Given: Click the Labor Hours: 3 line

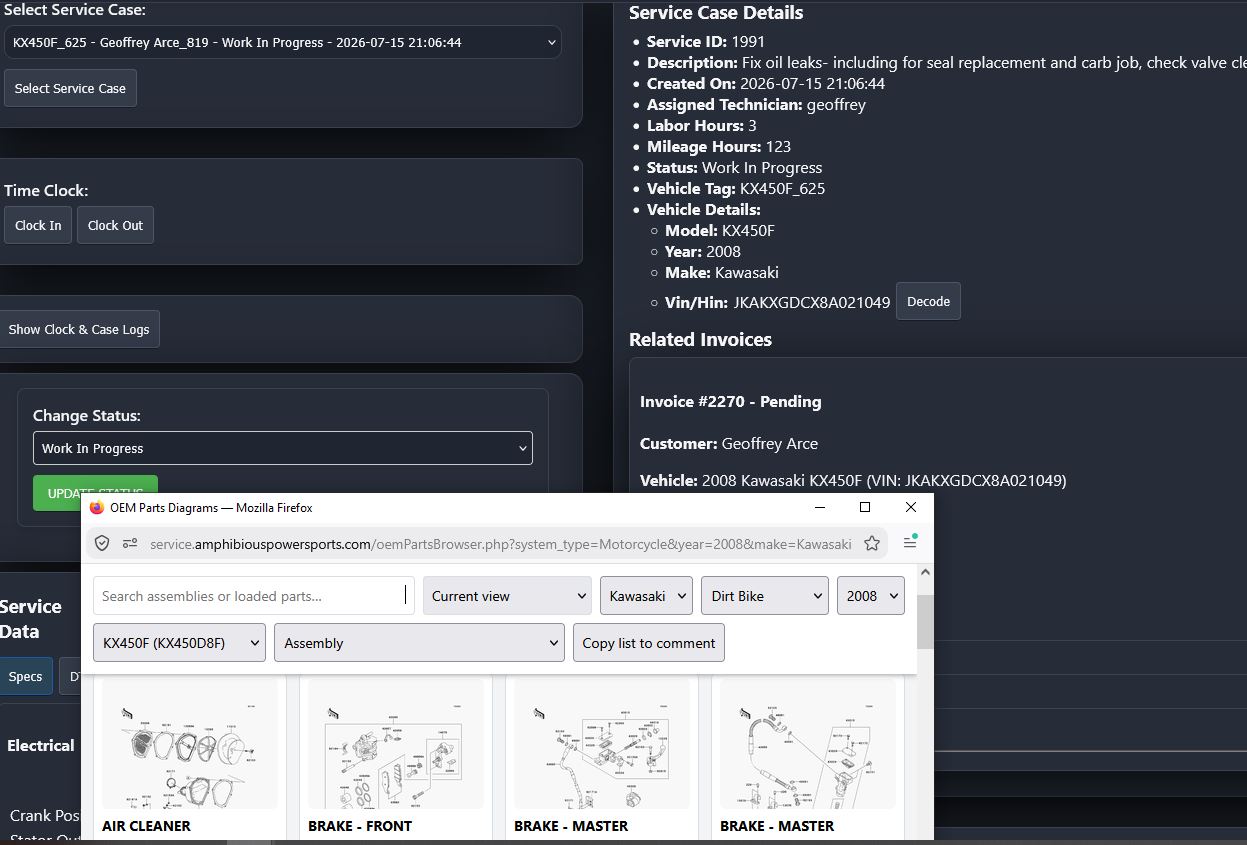Looking at the screenshot, I should pyautogui.click(x=702, y=125).
